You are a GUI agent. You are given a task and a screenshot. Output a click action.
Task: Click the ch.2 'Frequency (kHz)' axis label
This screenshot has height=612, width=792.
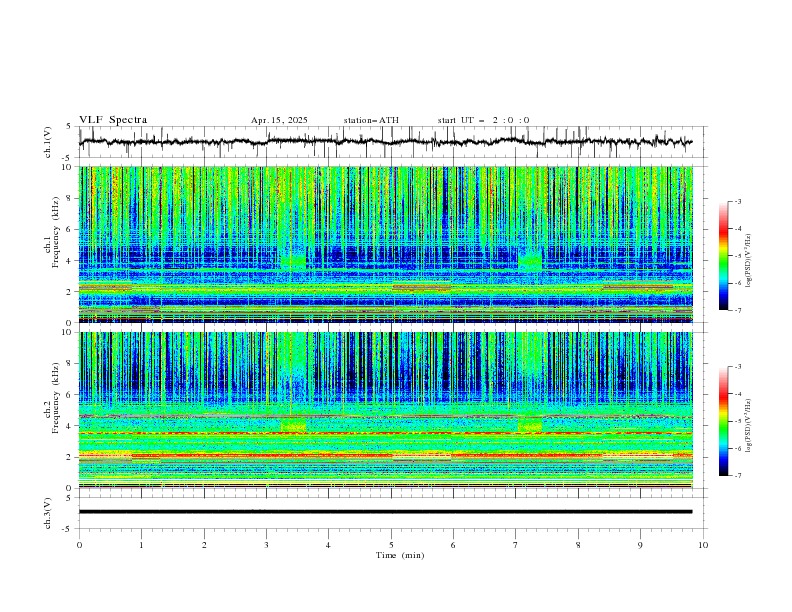[x=56, y=397]
